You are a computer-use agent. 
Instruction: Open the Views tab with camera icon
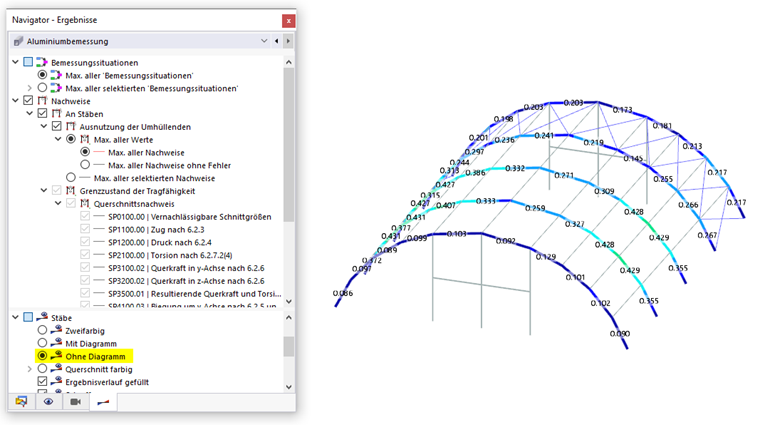[x=76, y=402]
